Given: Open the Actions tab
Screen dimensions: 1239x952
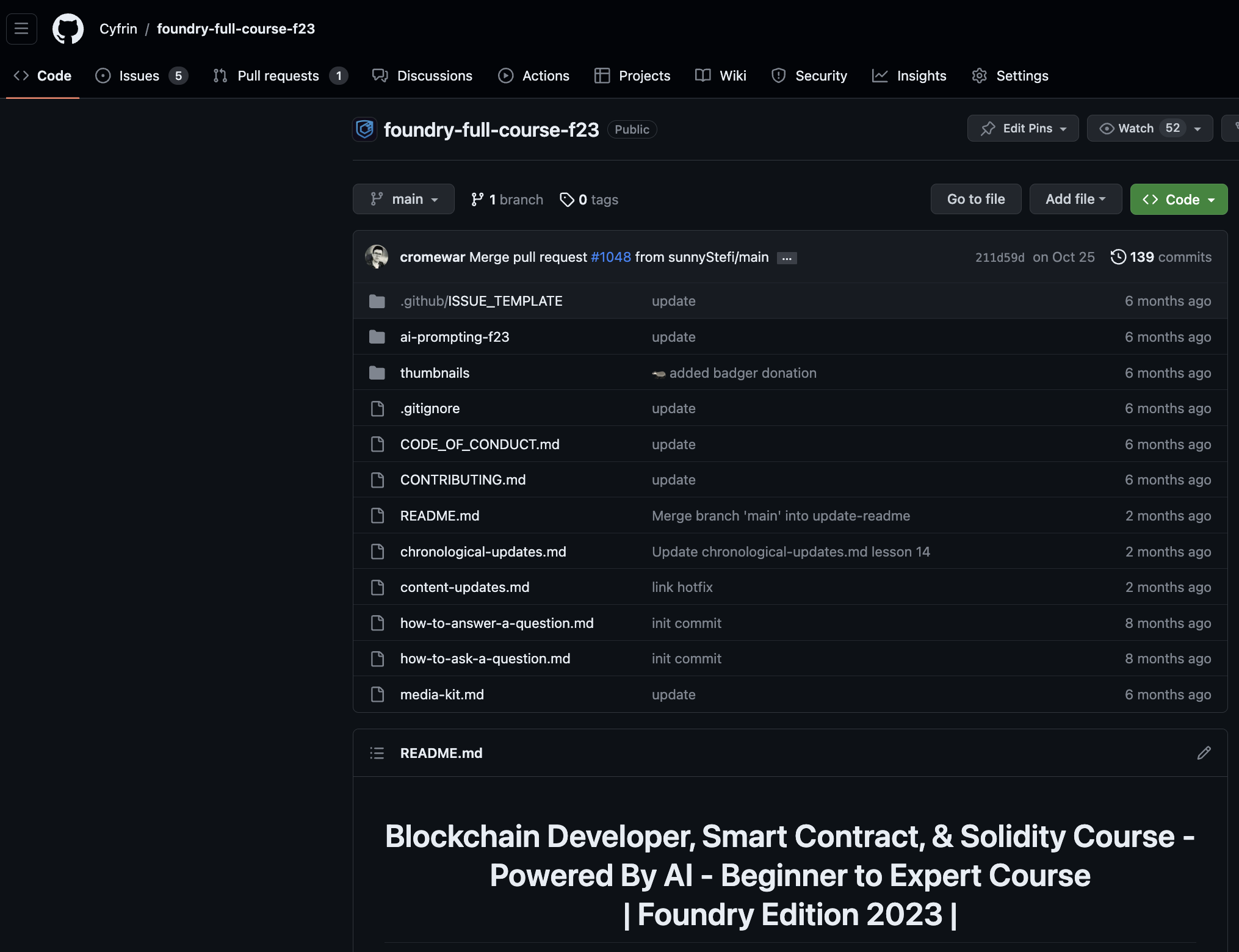Looking at the screenshot, I should (x=534, y=76).
